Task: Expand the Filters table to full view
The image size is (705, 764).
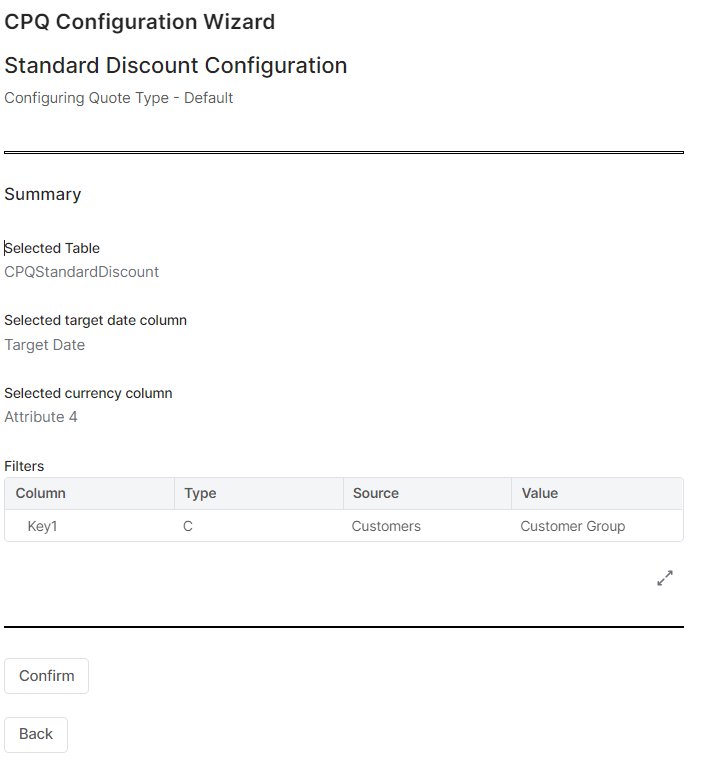Action: 665,578
